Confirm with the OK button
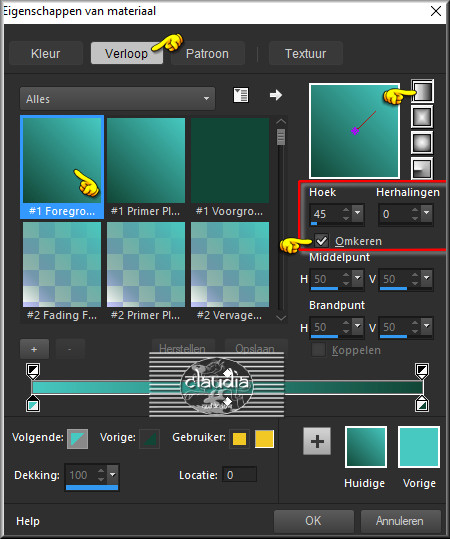Screen dimensions: 450x539 pos(314,520)
